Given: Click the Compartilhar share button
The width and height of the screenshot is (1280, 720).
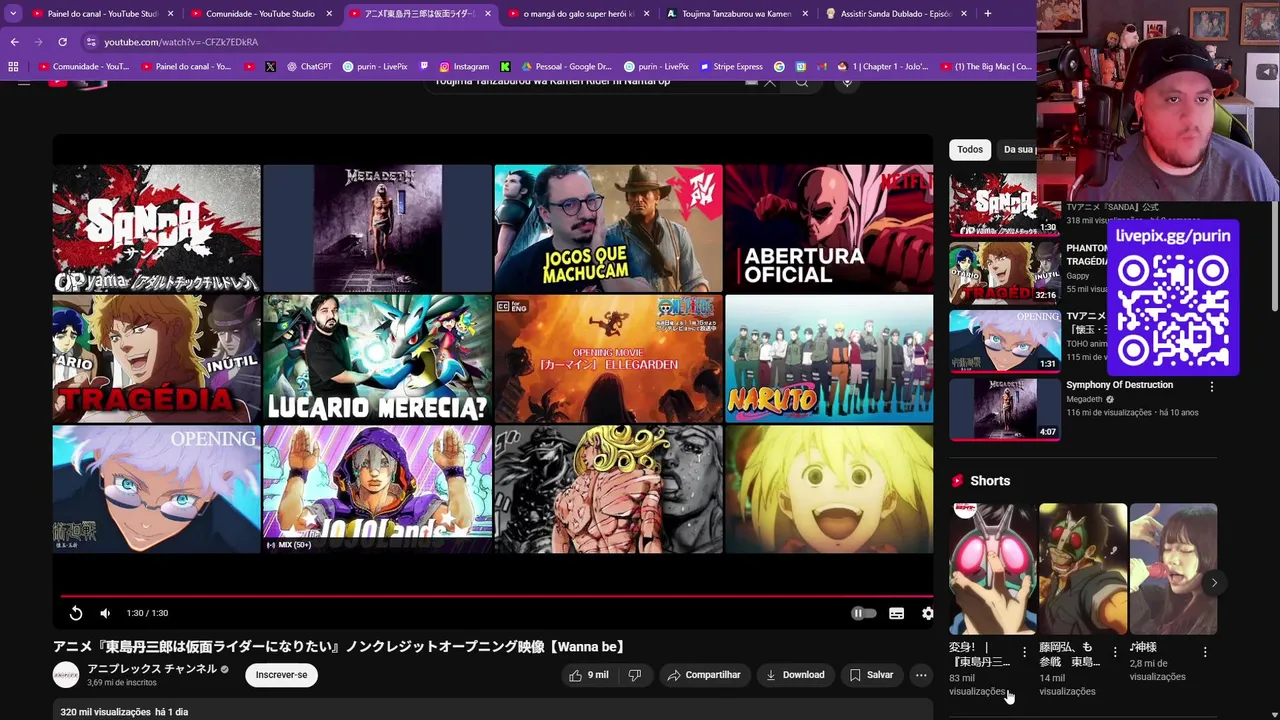Looking at the screenshot, I should pyautogui.click(x=704, y=675).
